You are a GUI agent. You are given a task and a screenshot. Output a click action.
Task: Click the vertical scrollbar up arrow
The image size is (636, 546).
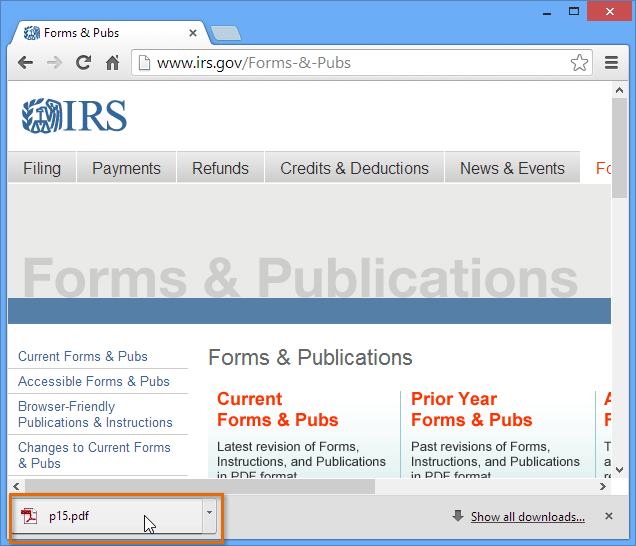(619, 90)
